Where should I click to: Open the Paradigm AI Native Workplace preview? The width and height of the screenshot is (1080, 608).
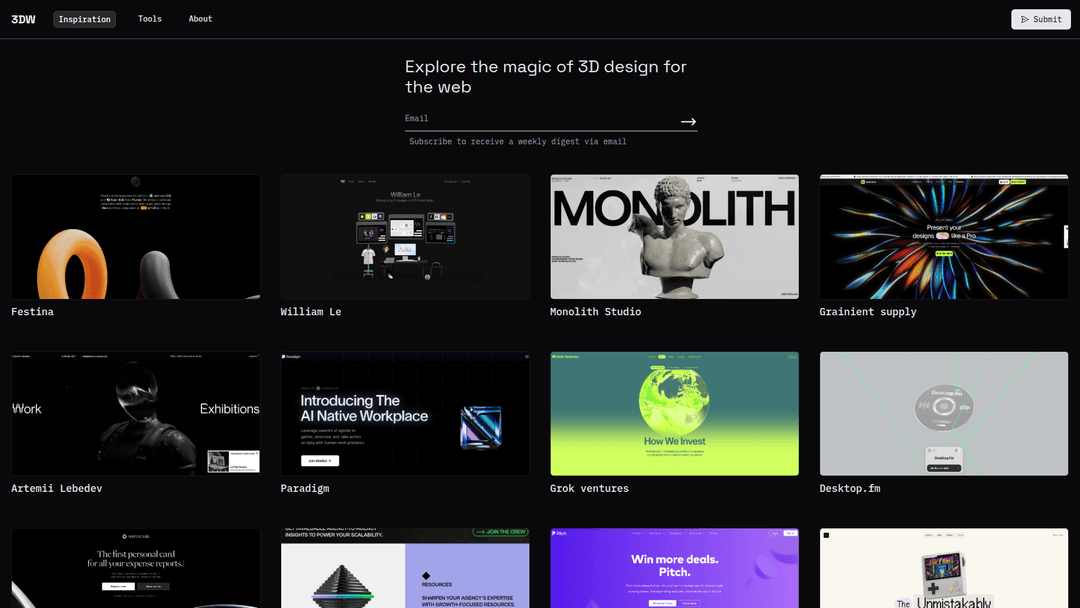[405, 414]
